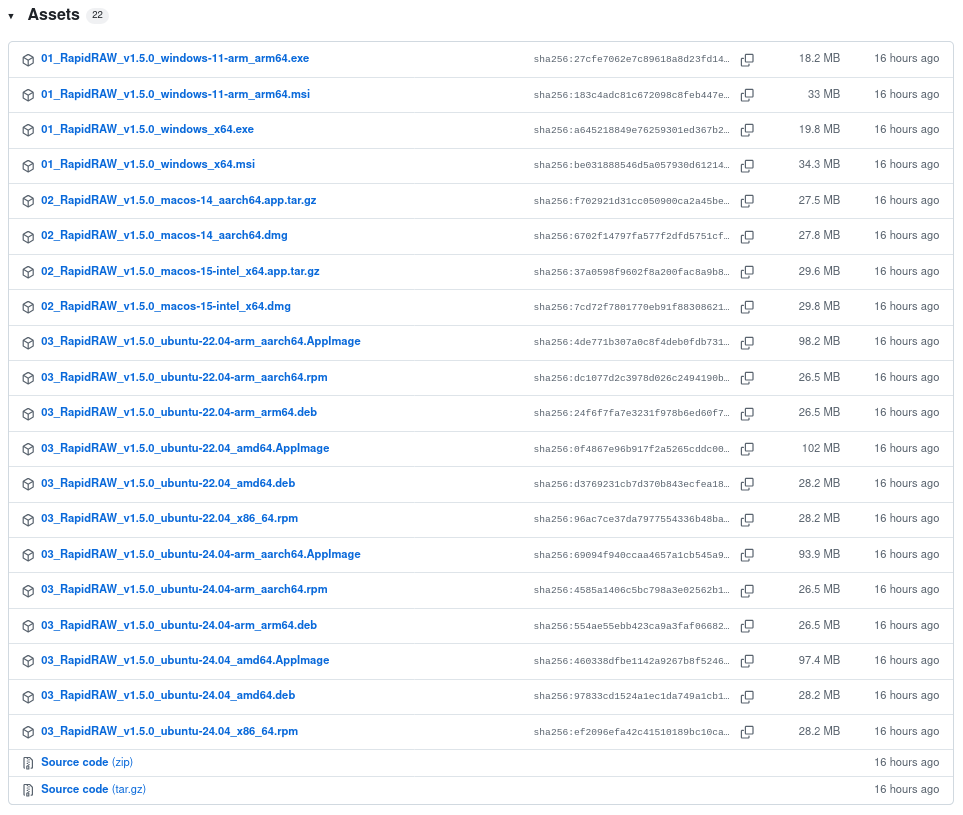Screen dimensions: 963x815
Task: Copy SHA256 for ubuntu-24.04_x86_64.rpm
Action: 747,731
